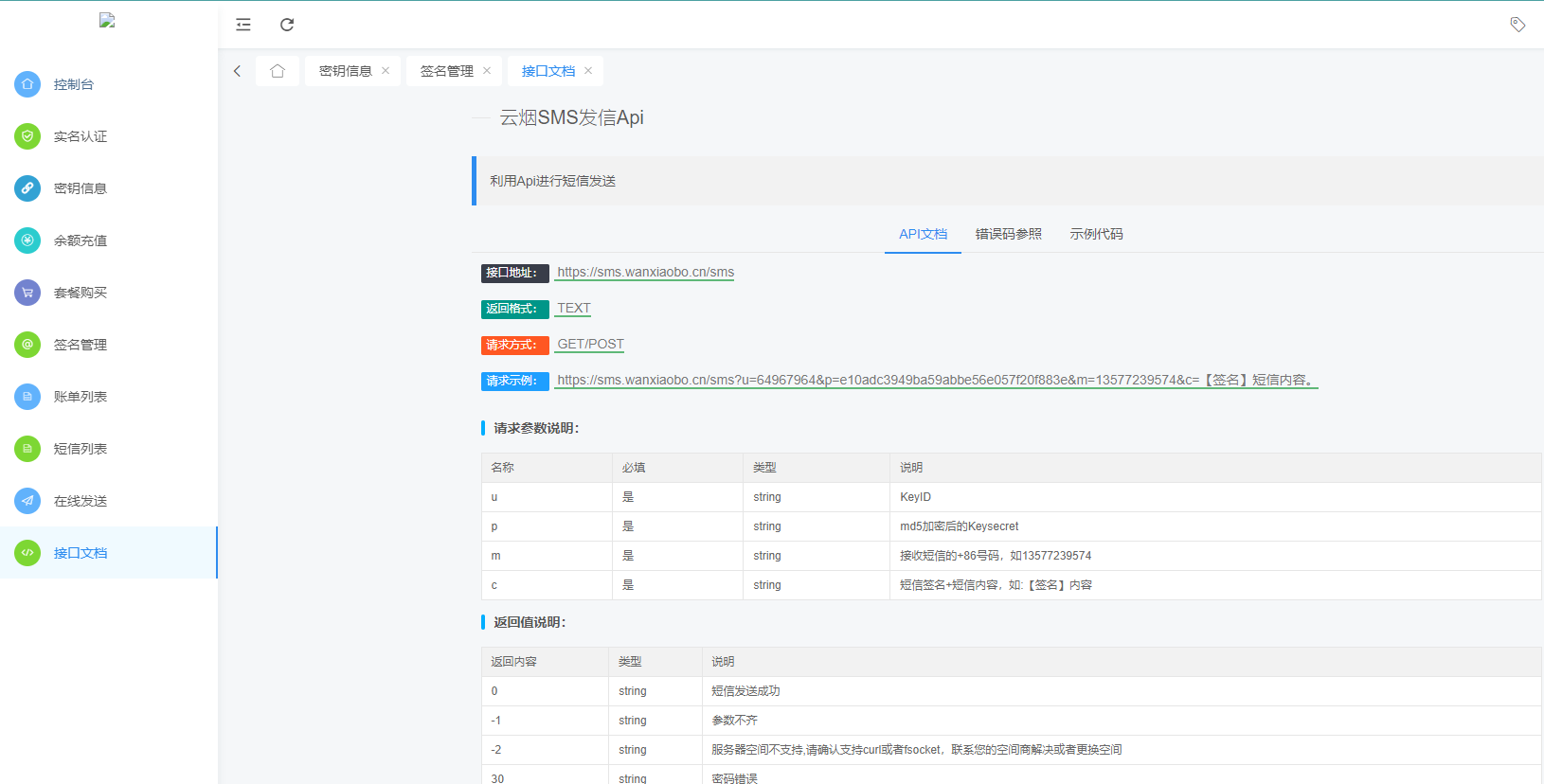The height and width of the screenshot is (784, 1544).
Task: Click the home tab icon
Action: (x=278, y=71)
